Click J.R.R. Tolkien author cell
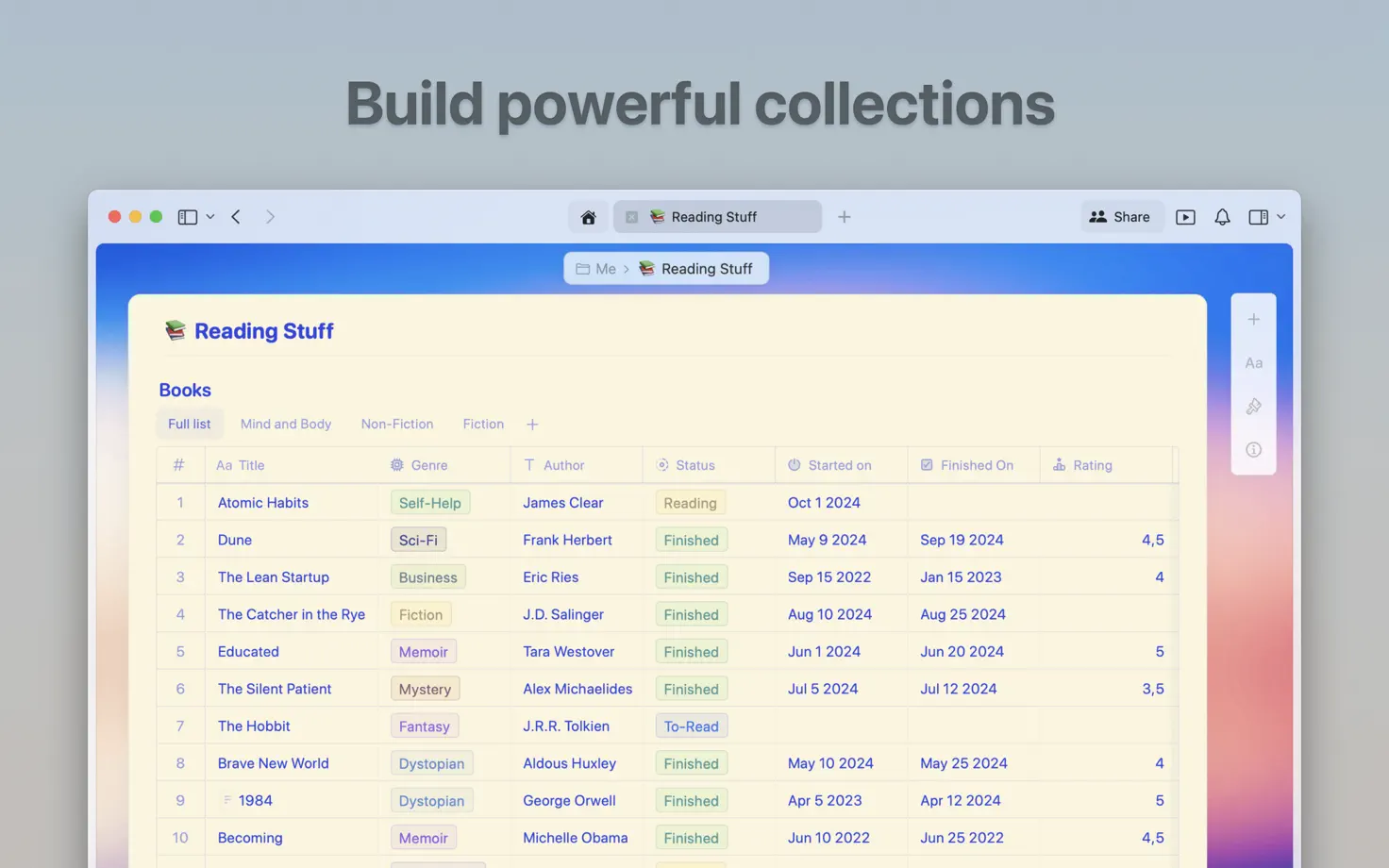This screenshot has height=868, width=1389. point(566,726)
